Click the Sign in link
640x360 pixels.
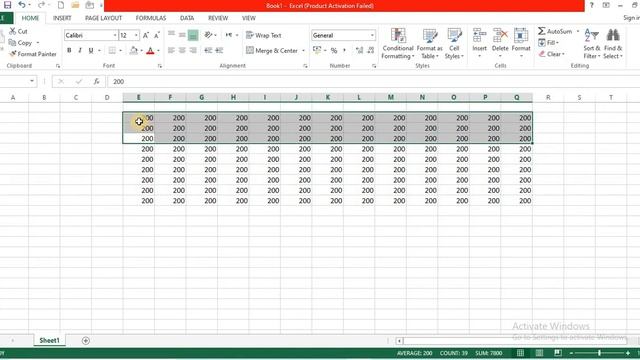point(631,18)
